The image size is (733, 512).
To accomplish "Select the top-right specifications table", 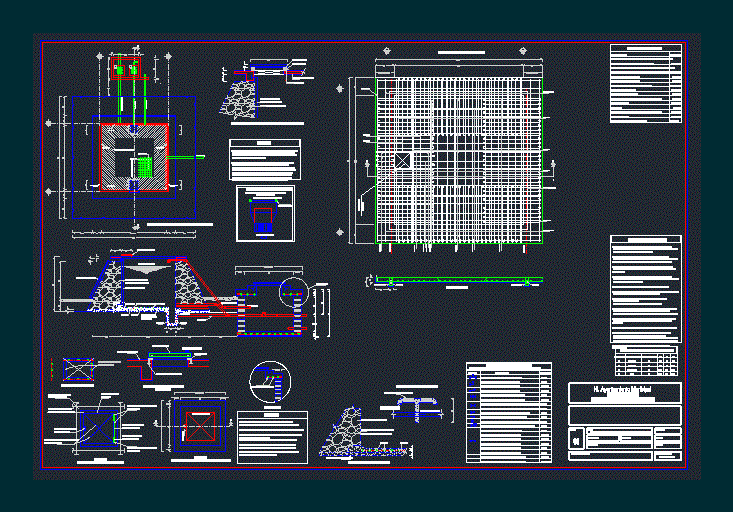I will (x=645, y=83).
